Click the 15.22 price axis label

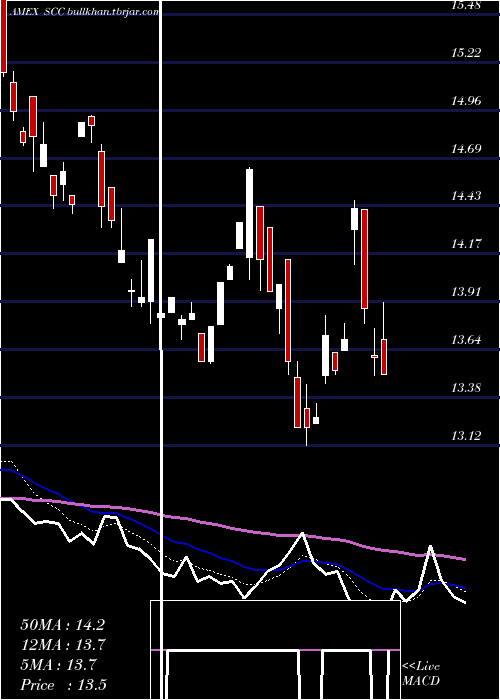pyautogui.click(x=466, y=53)
